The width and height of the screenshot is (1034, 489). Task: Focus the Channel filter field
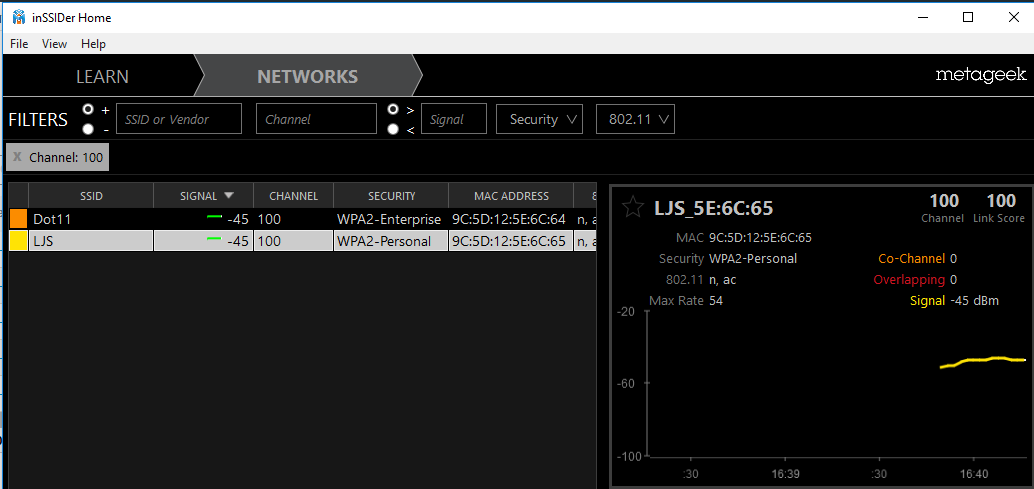tap(317, 119)
